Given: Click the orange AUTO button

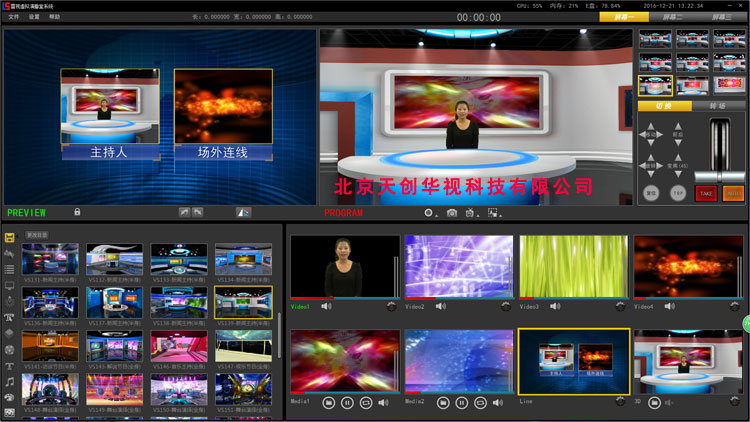Looking at the screenshot, I should point(732,193).
